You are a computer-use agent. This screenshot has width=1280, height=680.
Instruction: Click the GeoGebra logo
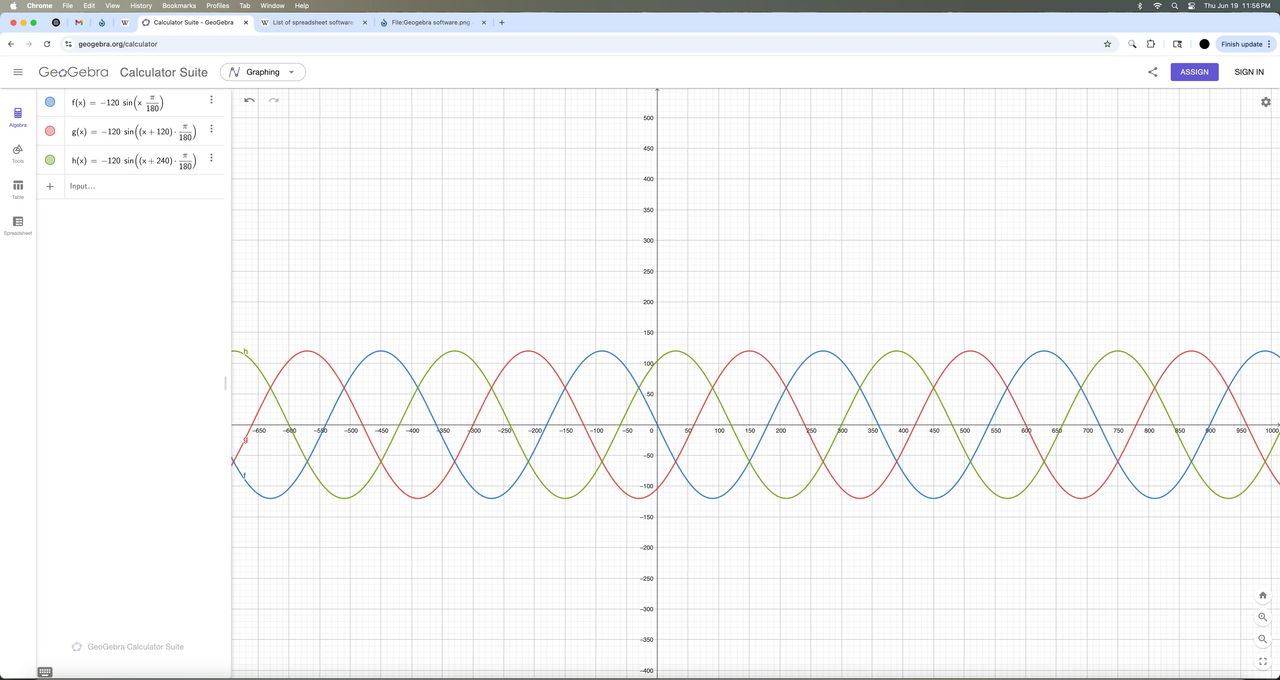(73, 72)
